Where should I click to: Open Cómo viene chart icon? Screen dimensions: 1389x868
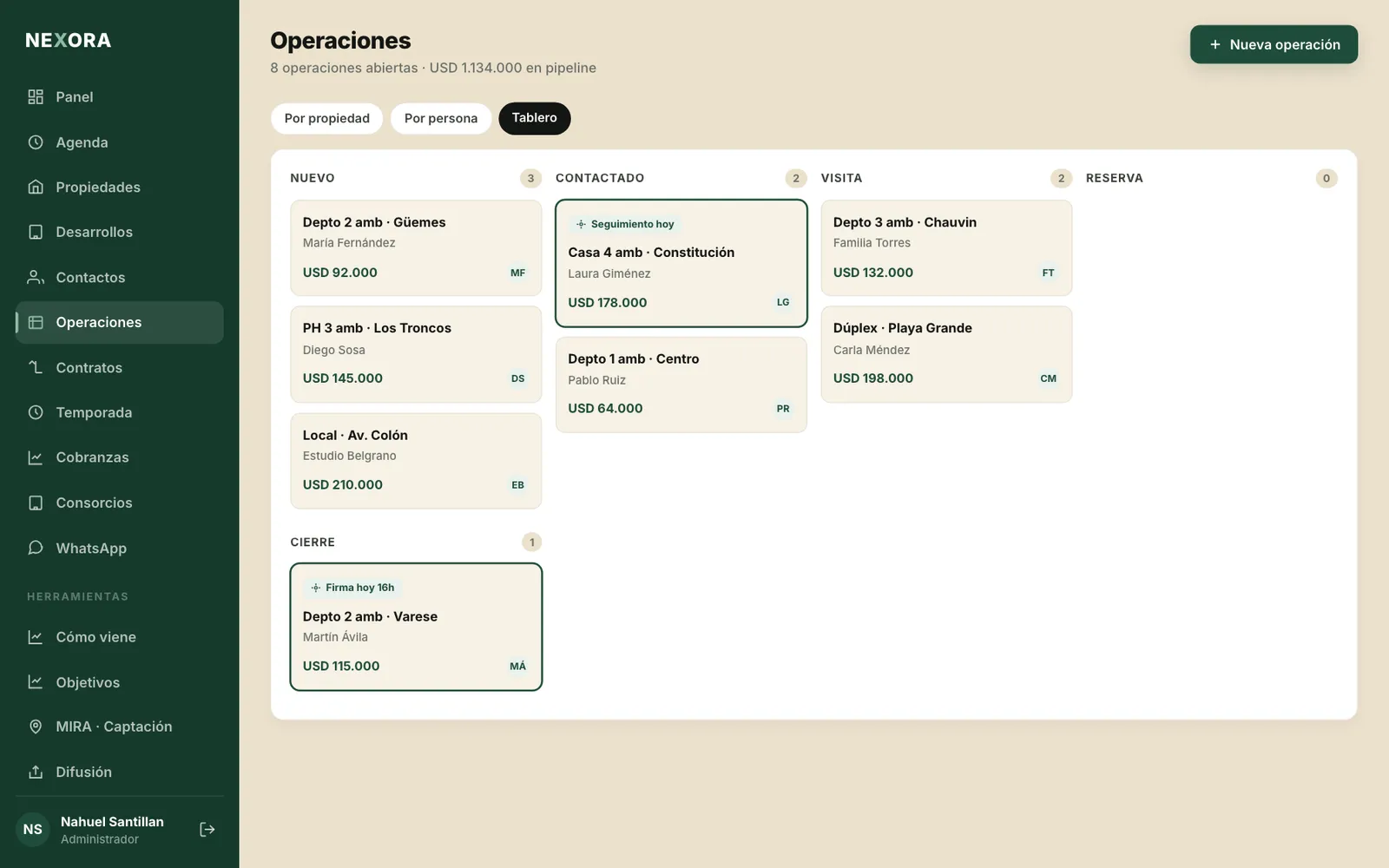point(36,637)
